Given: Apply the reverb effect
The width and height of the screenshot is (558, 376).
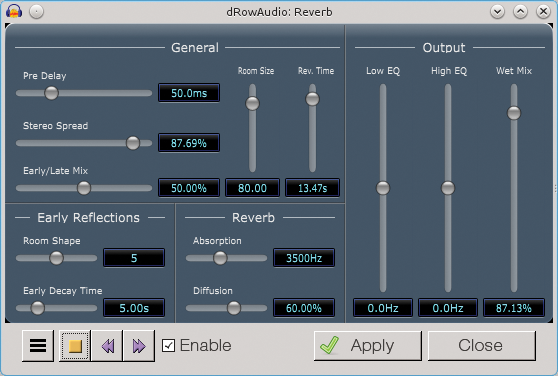Looking at the screenshot, I should pyautogui.click(x=368, y=345).
